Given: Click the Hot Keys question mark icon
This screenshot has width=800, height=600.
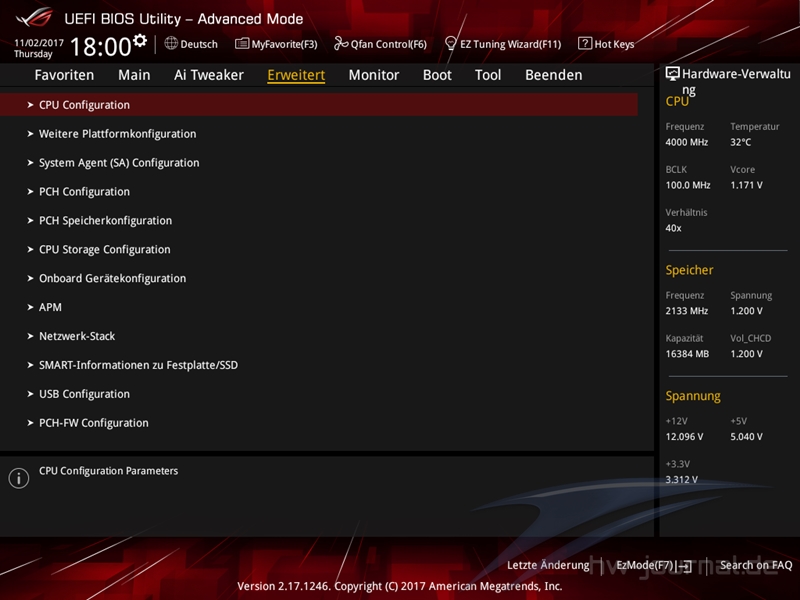Looking at the screenshot, I should 585,43.
